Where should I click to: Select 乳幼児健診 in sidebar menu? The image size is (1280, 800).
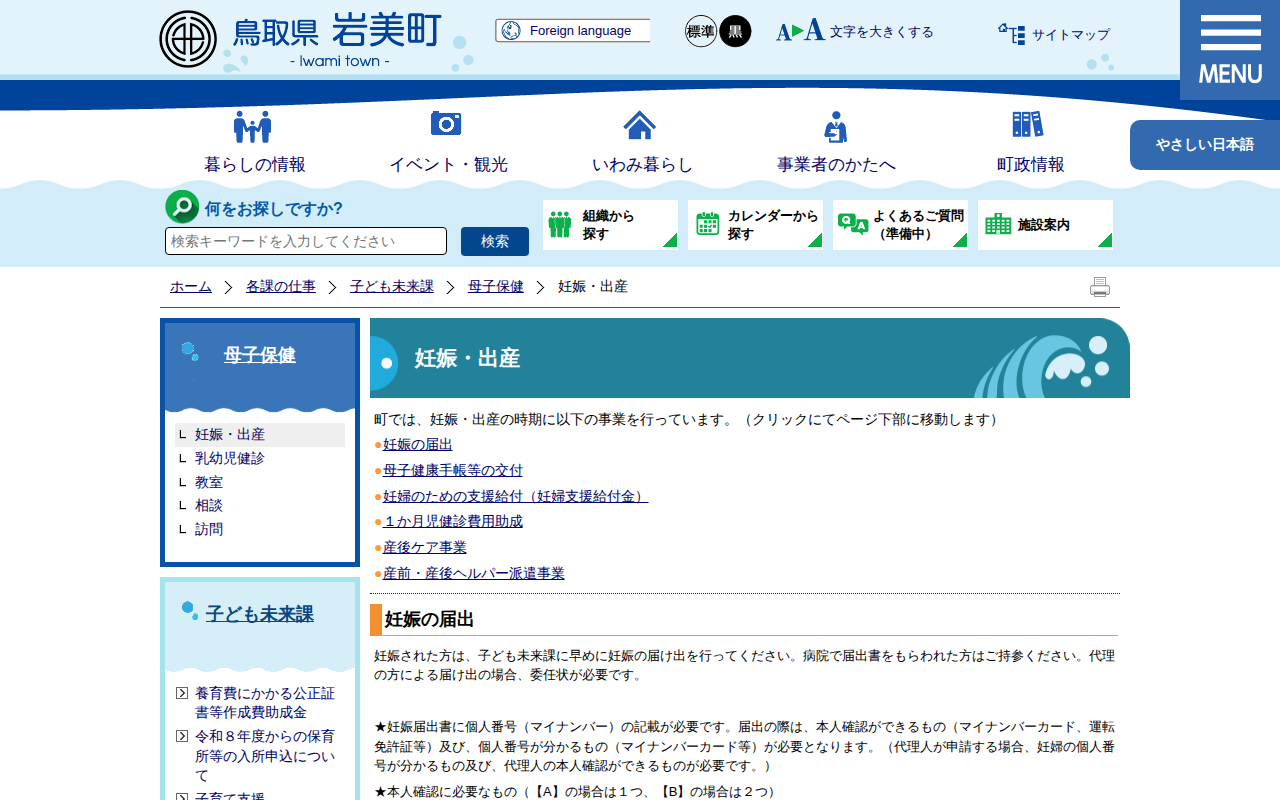tap(230, 458)
